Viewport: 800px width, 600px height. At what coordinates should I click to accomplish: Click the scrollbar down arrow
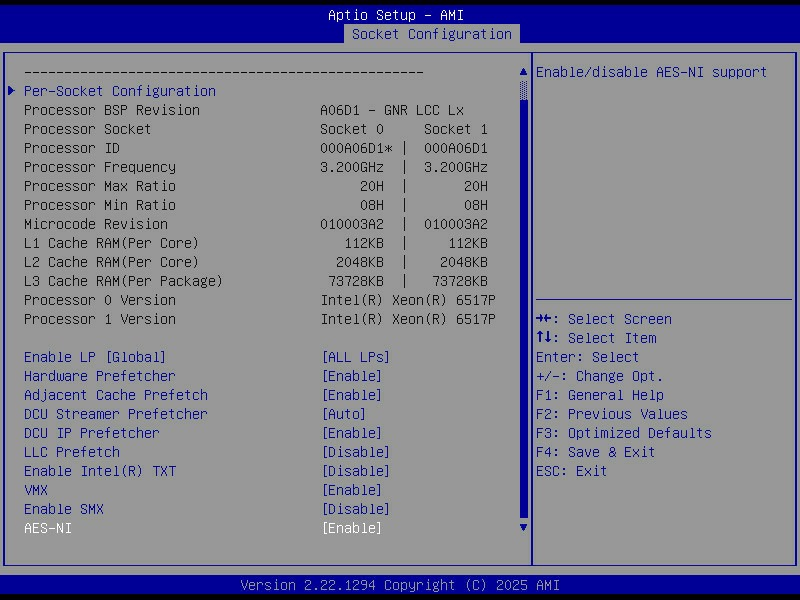(x=523, y=527)
